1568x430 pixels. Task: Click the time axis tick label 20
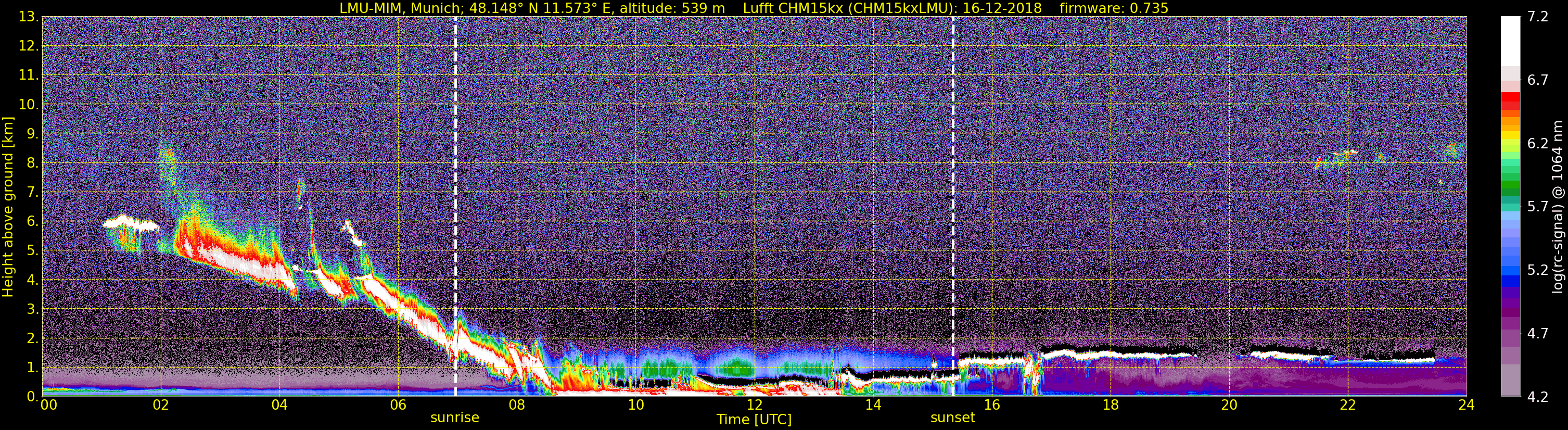click(x=1229, y=406)
